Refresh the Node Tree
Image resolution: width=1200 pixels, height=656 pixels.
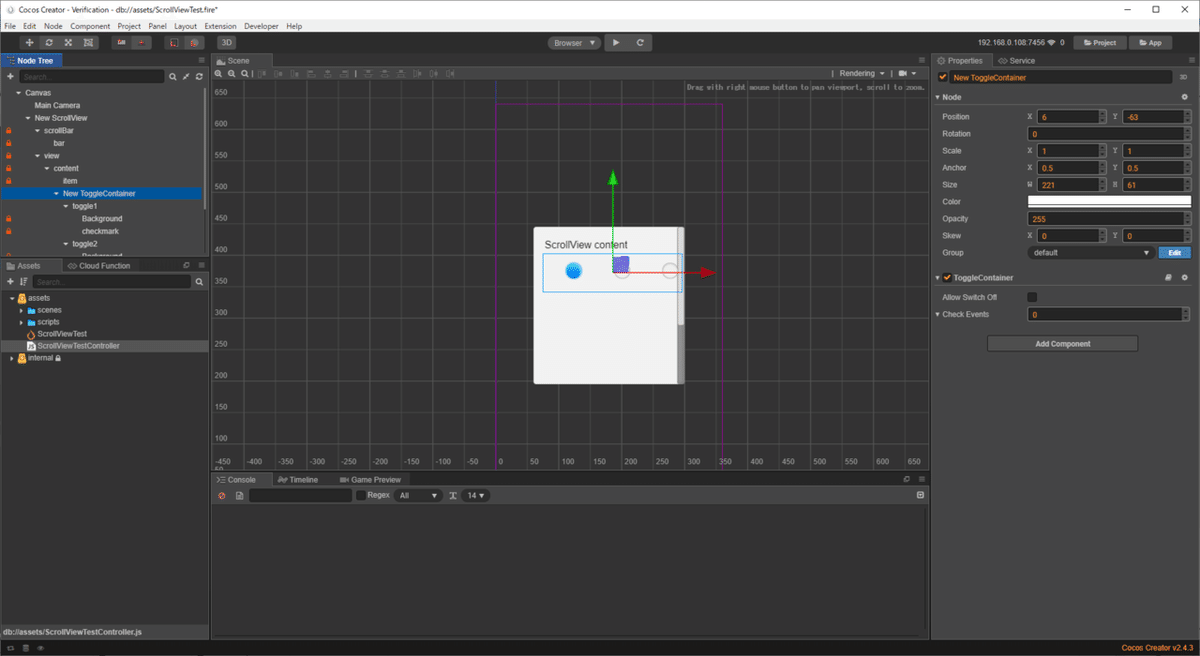(x=199, y=76)
